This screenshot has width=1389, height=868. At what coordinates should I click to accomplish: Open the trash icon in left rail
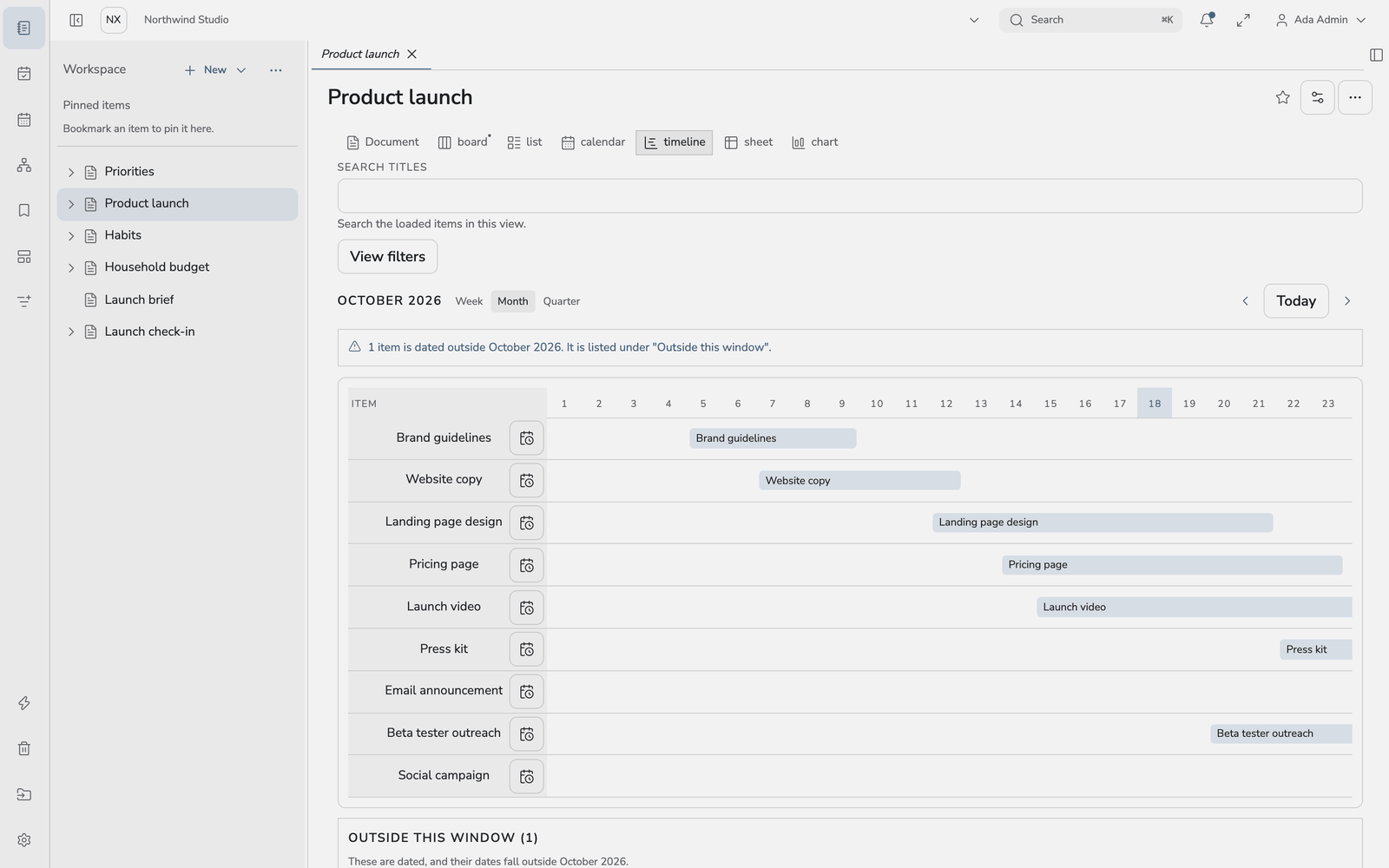[x=24, y=748]
